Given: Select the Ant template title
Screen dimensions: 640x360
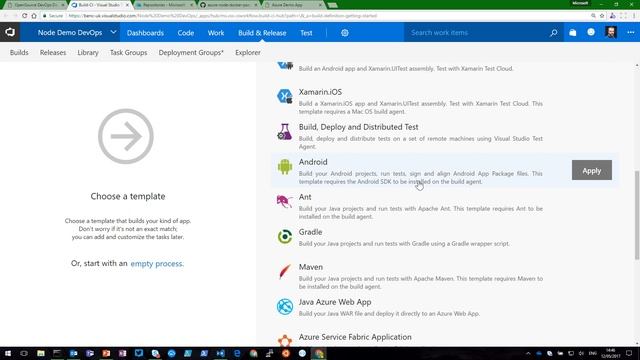Looking at the screenshot, I should click(x=305, y=197).
